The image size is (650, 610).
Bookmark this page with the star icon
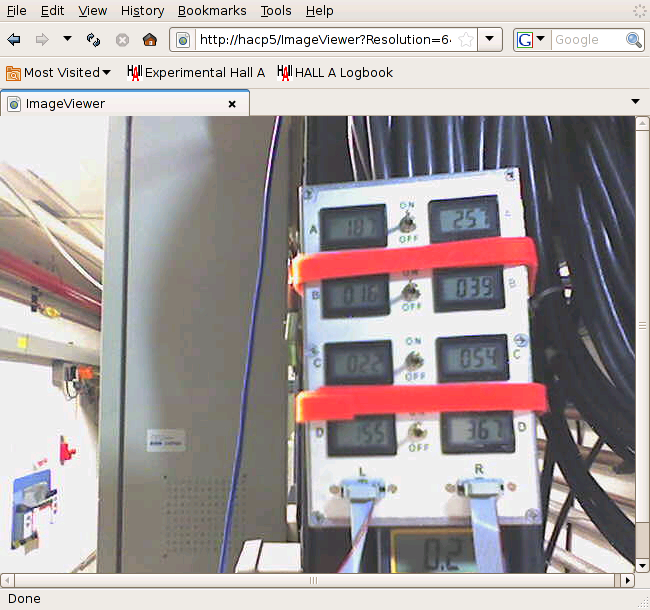466,40
